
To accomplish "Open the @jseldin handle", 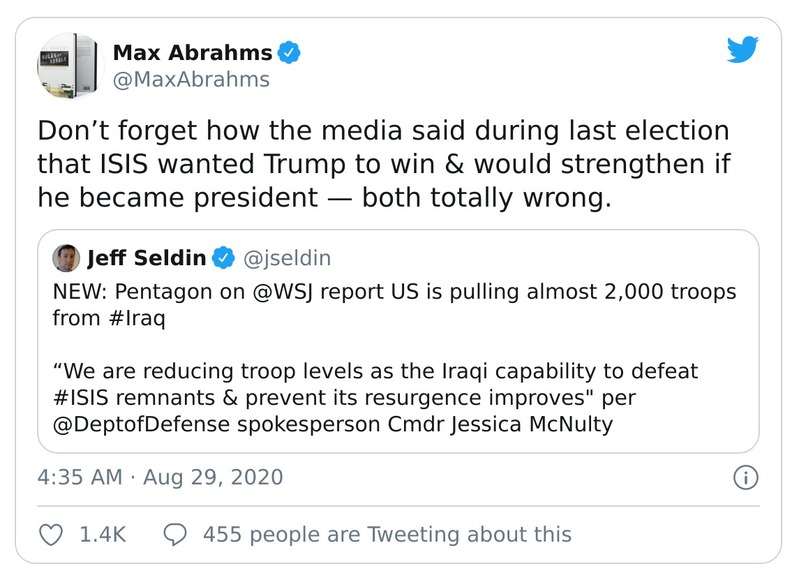I will pos(287,258).
